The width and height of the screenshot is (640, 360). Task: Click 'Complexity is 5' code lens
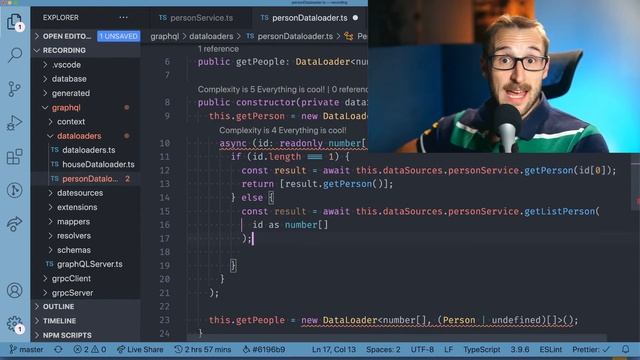261,89
